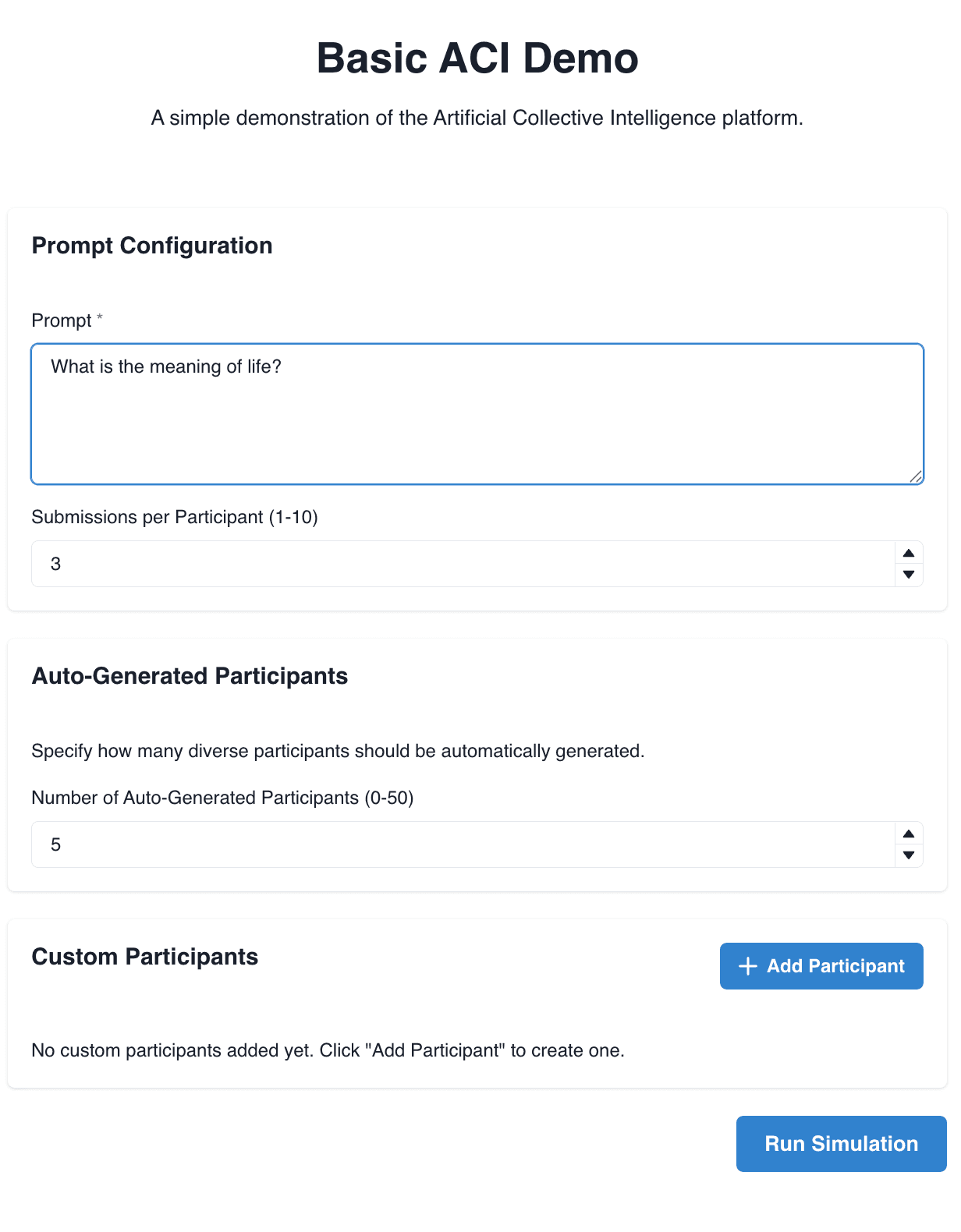Decrease Submissions per Participant with down arrow
The image size is (961, 1232).
tap(909, 575)
